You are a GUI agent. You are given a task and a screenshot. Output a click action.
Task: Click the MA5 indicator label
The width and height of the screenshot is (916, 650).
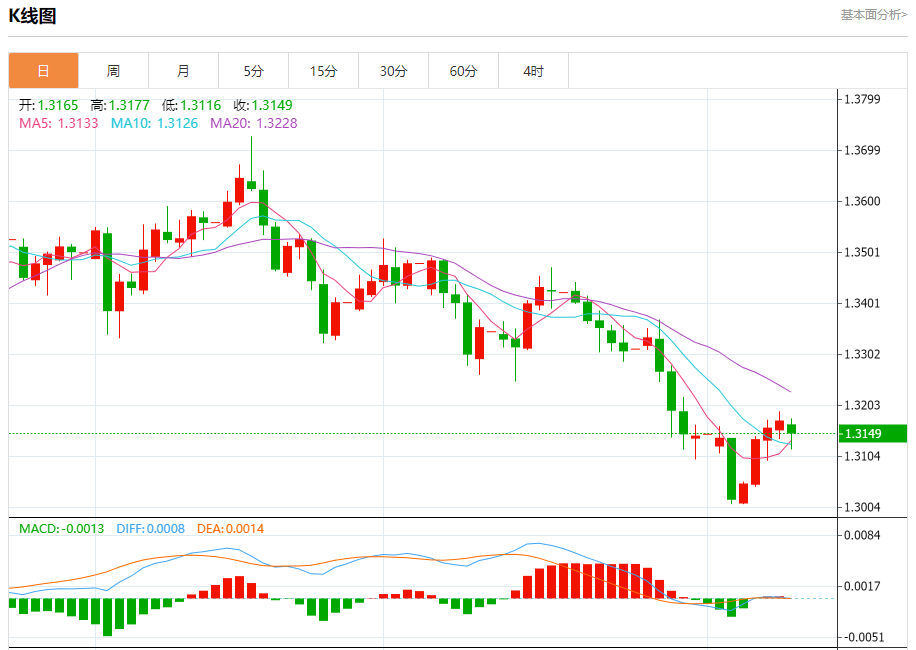point(58,123)
